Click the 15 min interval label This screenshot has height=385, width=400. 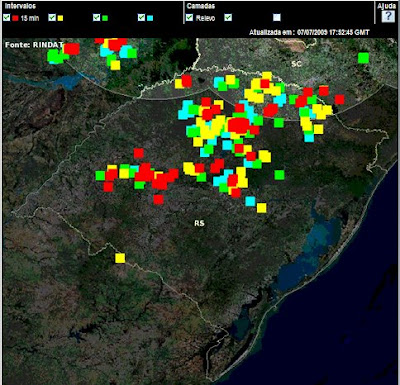[x=30, y=18]
